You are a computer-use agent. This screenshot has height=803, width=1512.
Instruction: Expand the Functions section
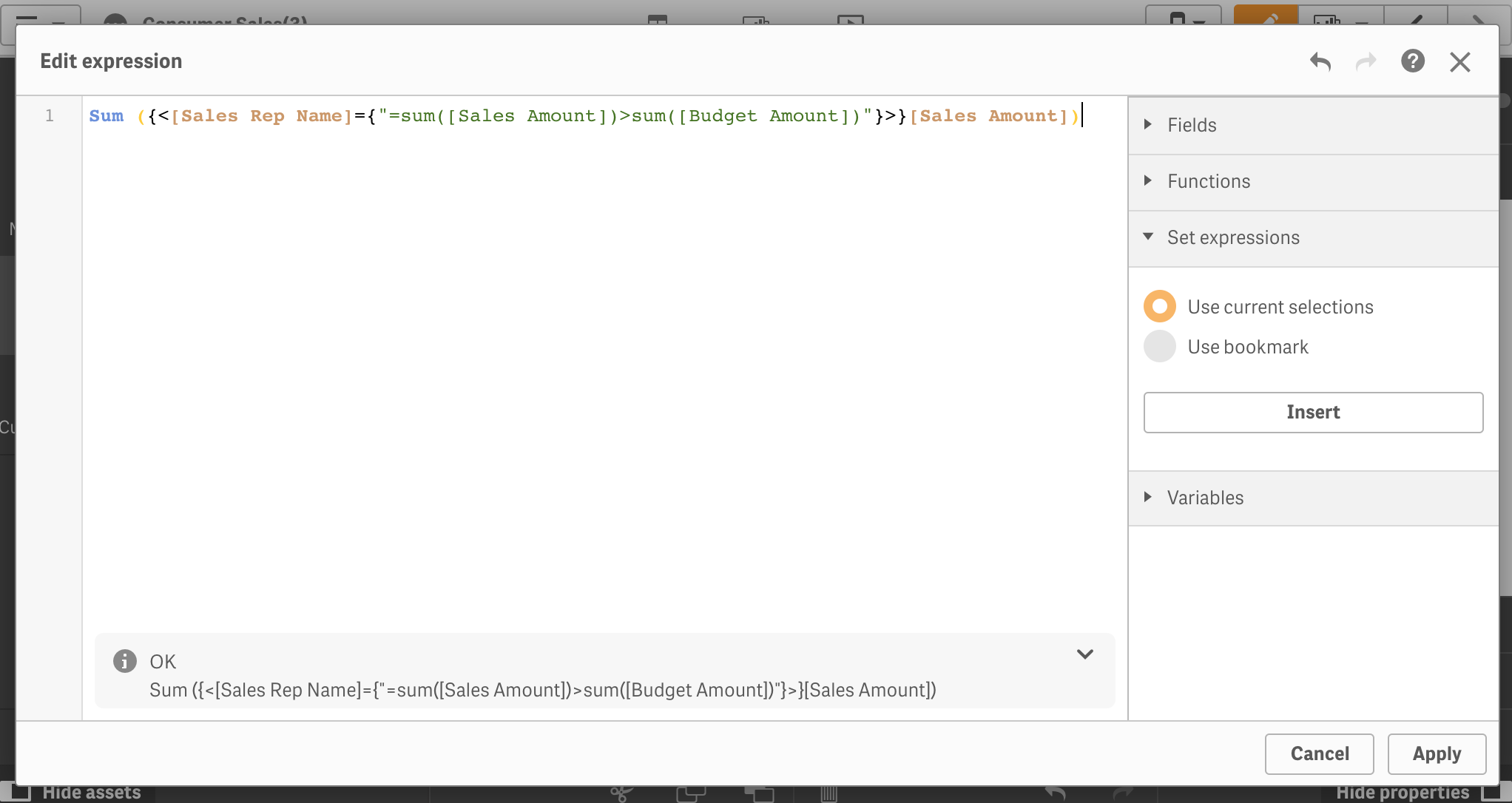[1208, 181]
